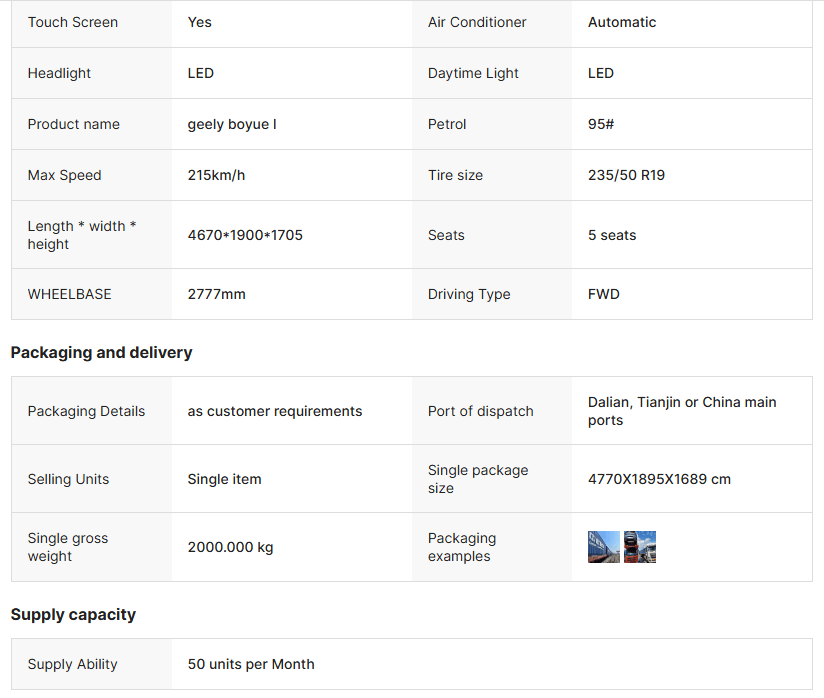Click the '5 seats' value
This screenshot has width=824, height=698.
[x=612, y=235]
